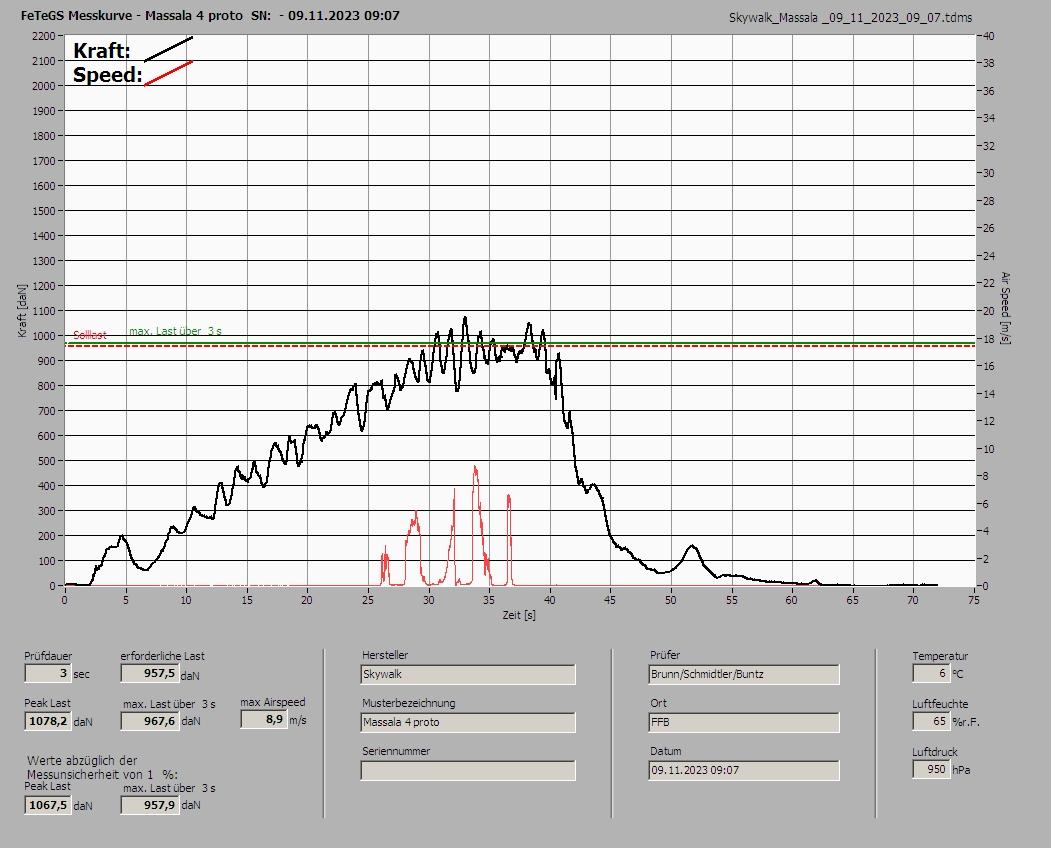Pick the black Kraft legend line sample
The height and width of the screenshot is (848, 1051).
169,49
